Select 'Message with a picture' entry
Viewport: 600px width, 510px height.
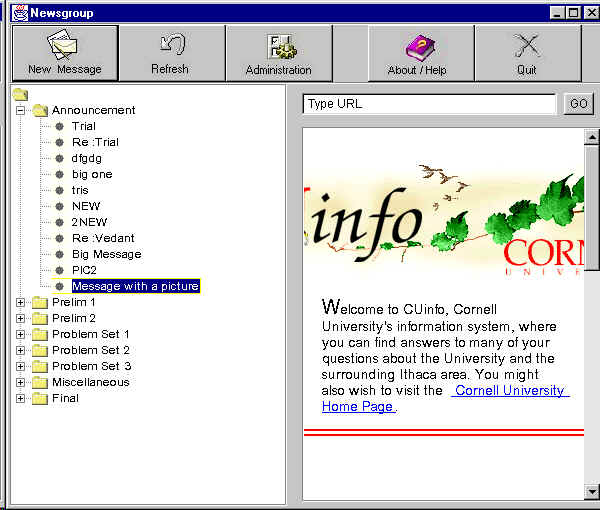coord(135,286)
